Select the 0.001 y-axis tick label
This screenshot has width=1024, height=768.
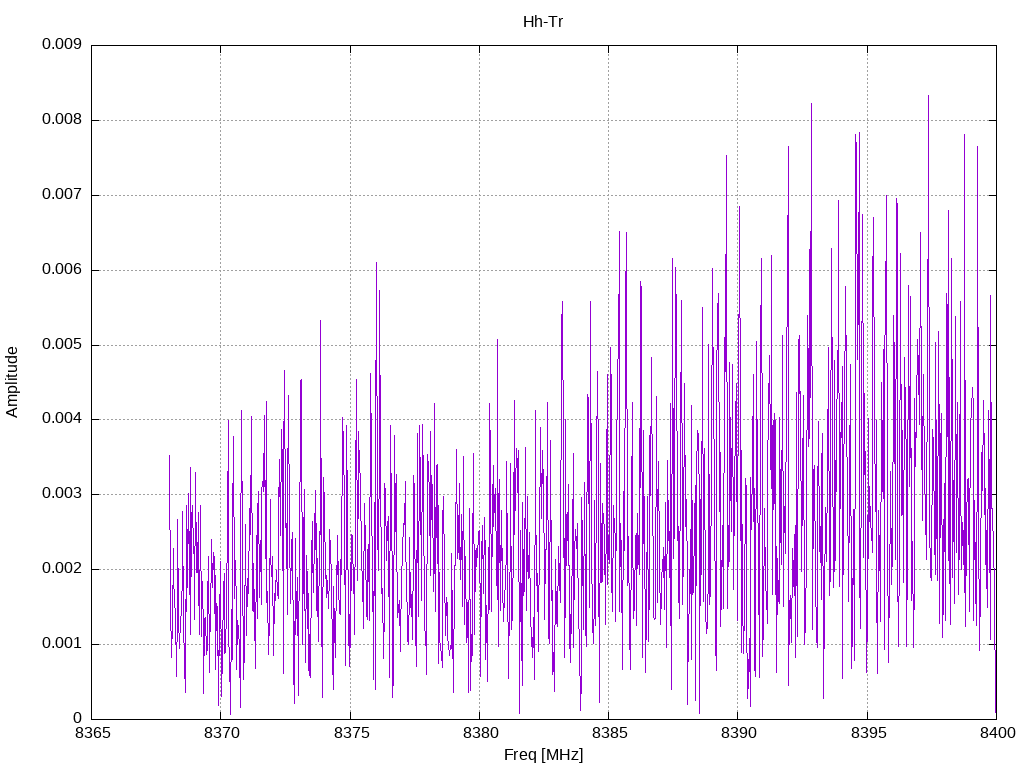(x=62, y=643)
